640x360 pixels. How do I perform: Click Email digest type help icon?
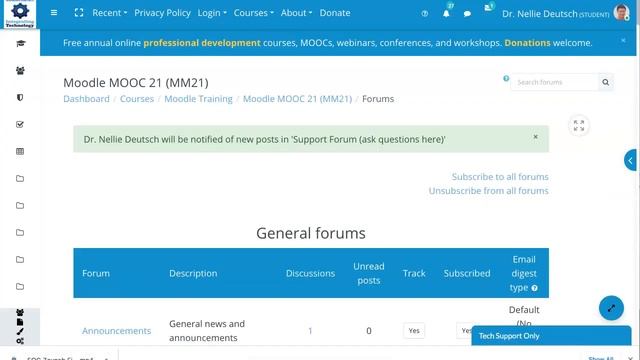coord(534,288)
